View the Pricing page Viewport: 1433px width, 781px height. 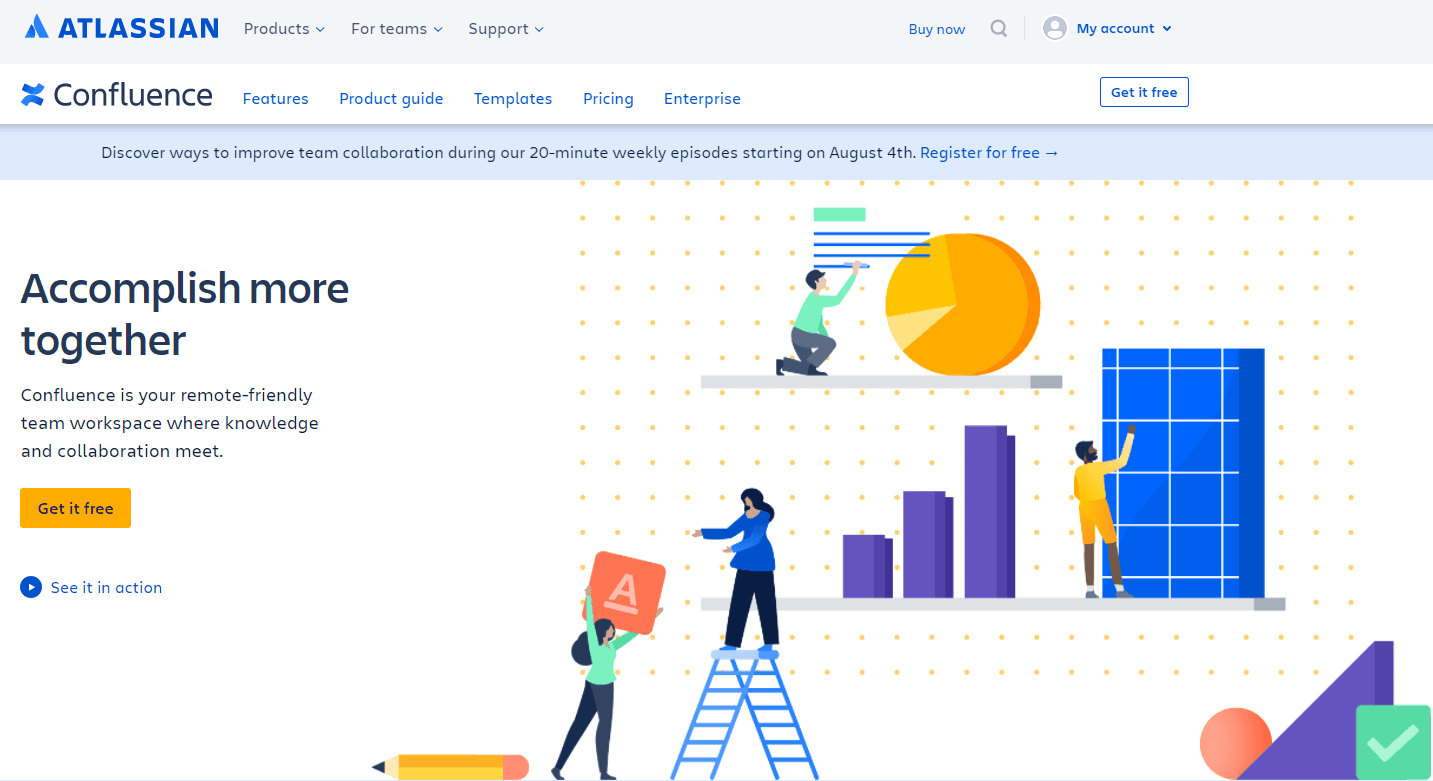pyautogui.click(x=608, y=98)
